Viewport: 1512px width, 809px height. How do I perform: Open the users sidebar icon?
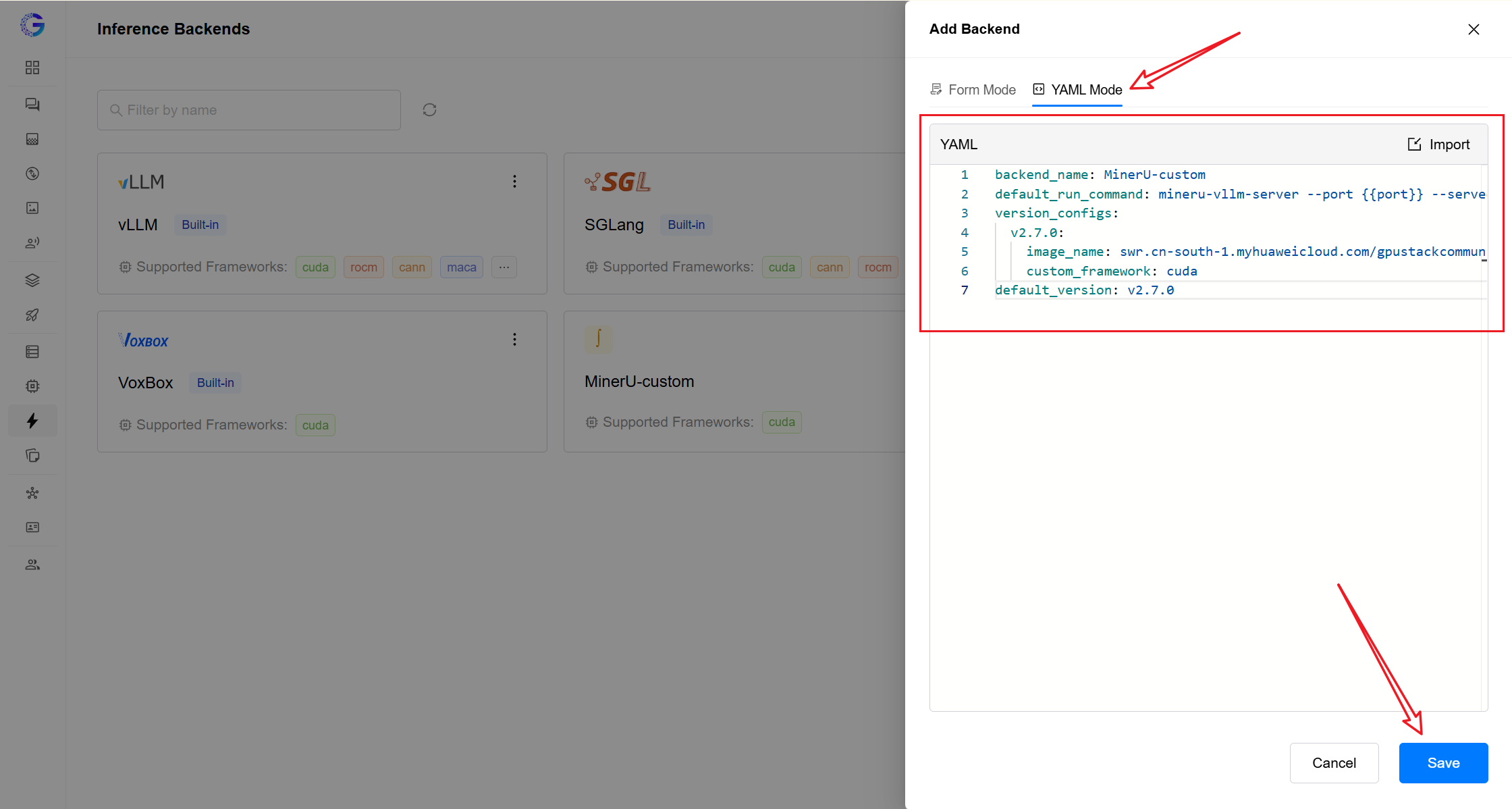[32, 565]
